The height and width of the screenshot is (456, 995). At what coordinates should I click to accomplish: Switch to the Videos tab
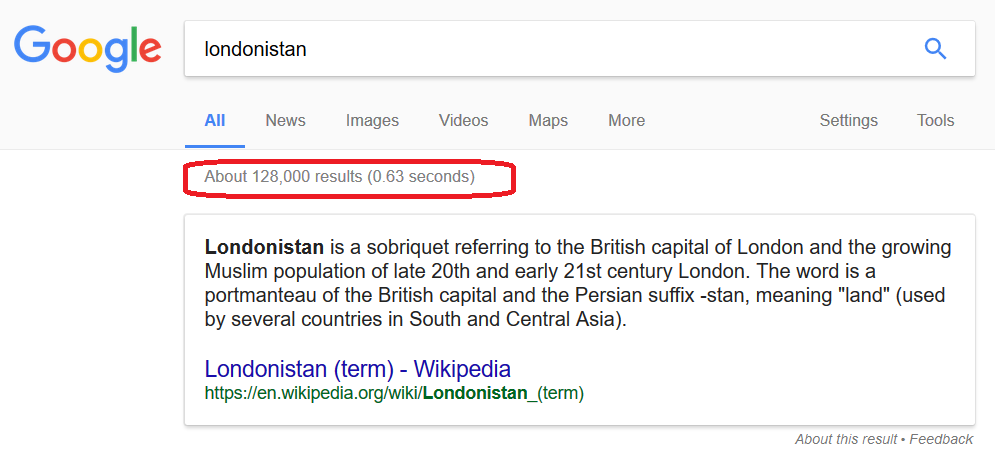coord(463,121)
